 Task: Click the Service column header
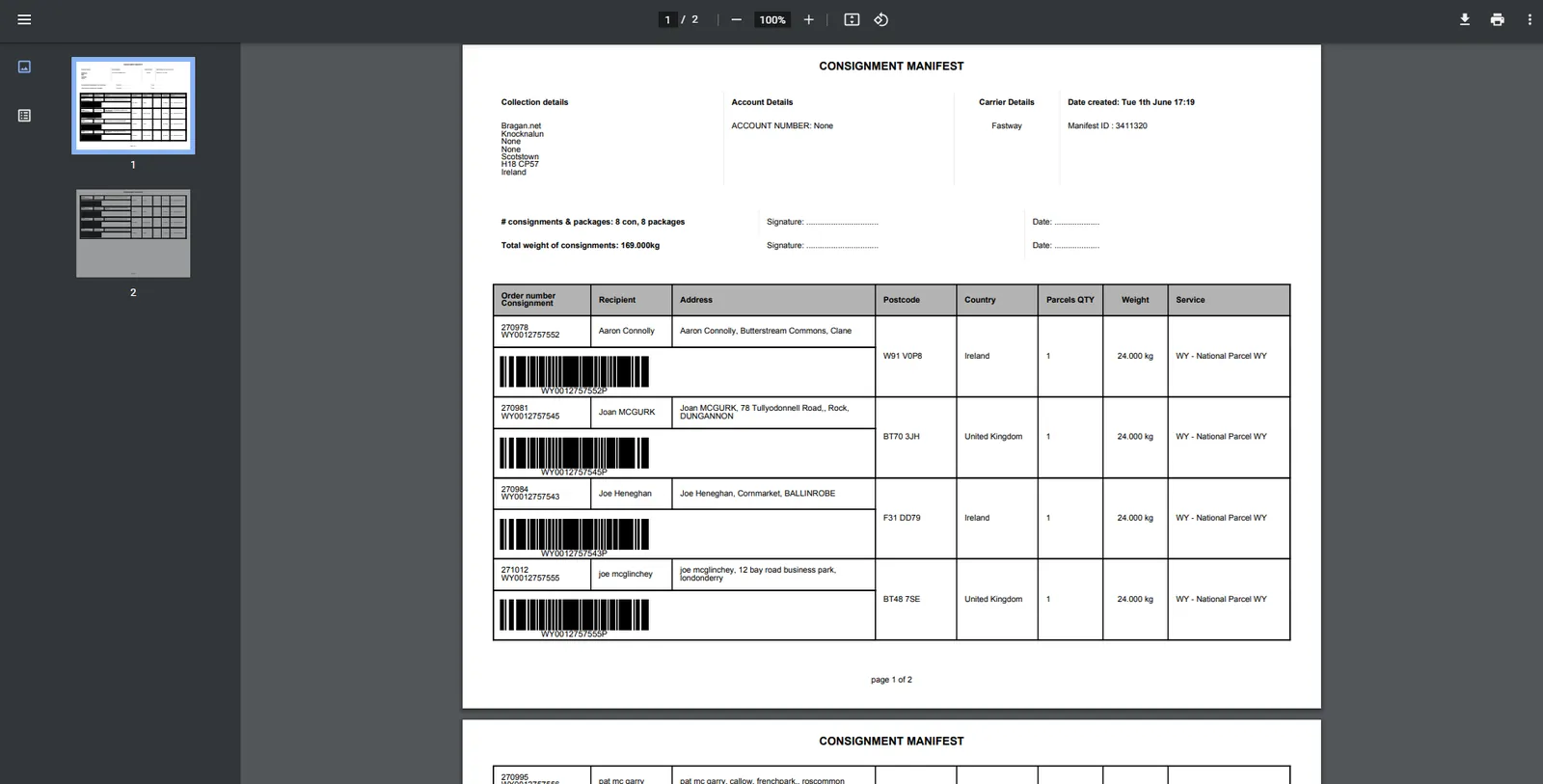tap(1229, 300)
